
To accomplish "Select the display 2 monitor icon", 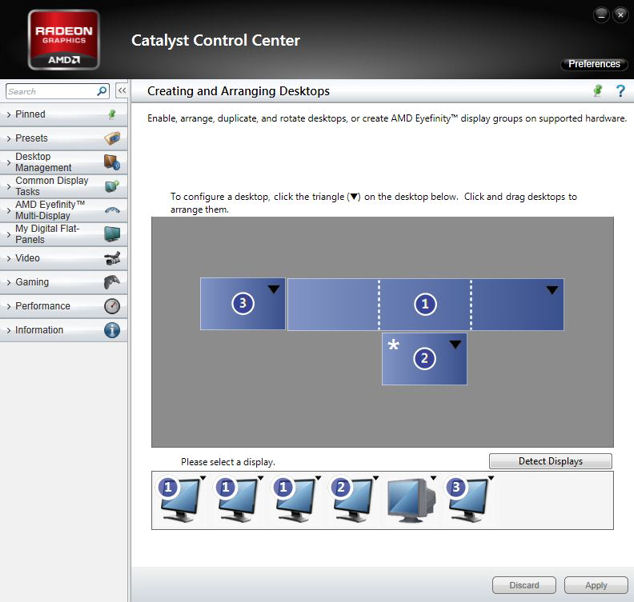I will click(352, 500).
